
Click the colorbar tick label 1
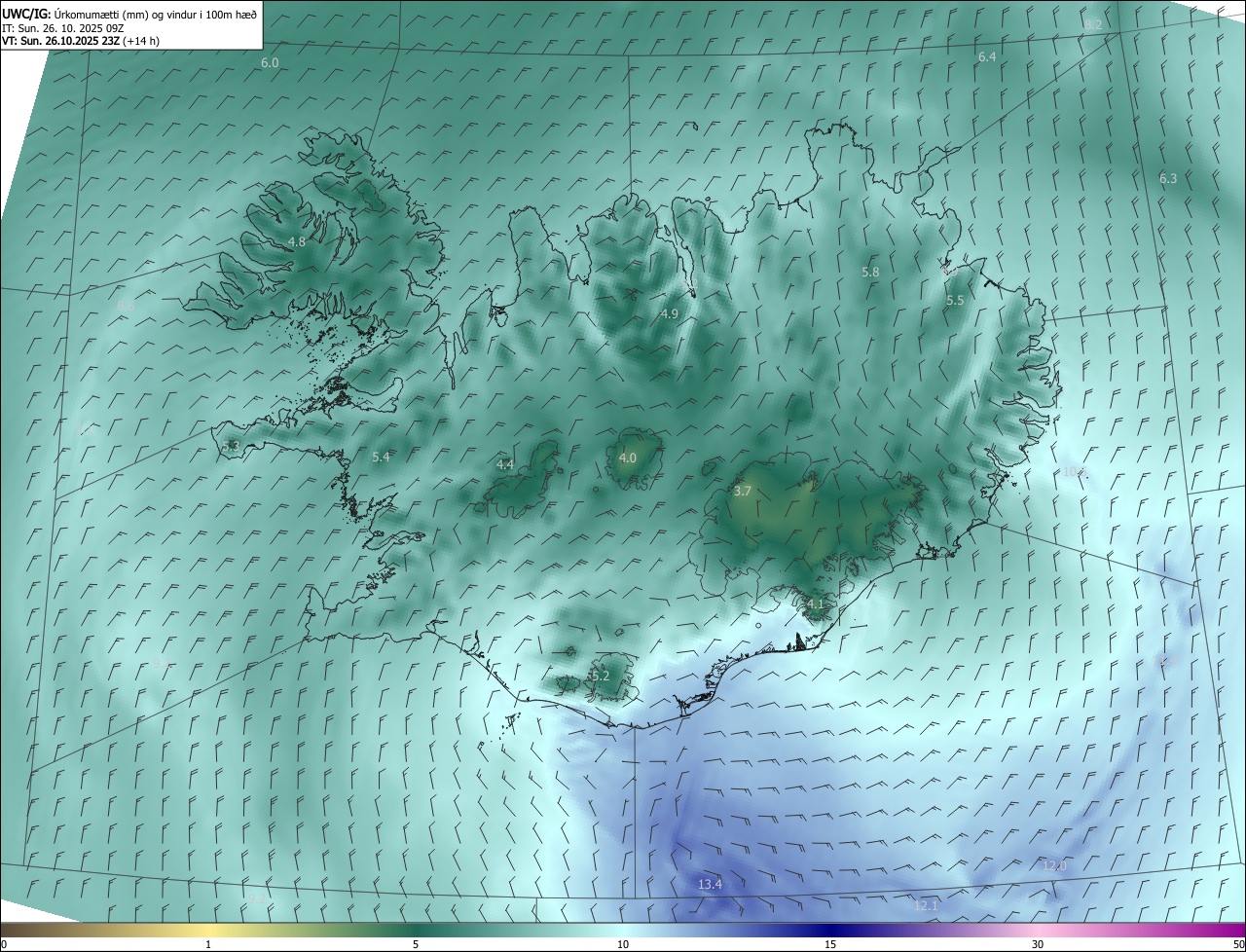[x=208, y=945]
